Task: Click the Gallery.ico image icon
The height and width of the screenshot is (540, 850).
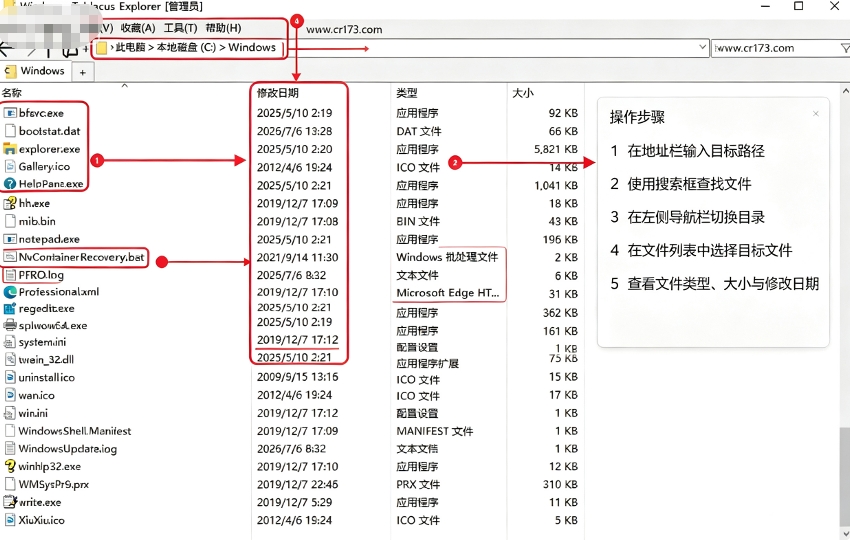Action: 10,166
